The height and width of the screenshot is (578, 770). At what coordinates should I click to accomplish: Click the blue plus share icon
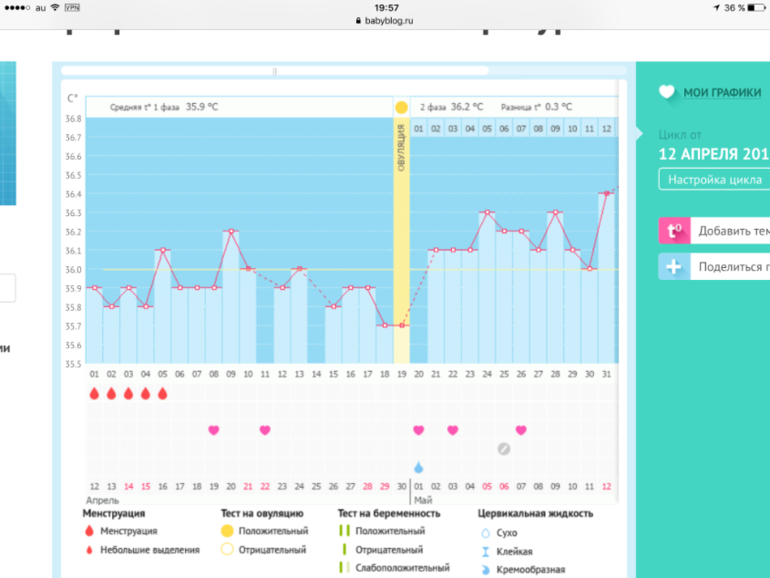click(673, 267)
